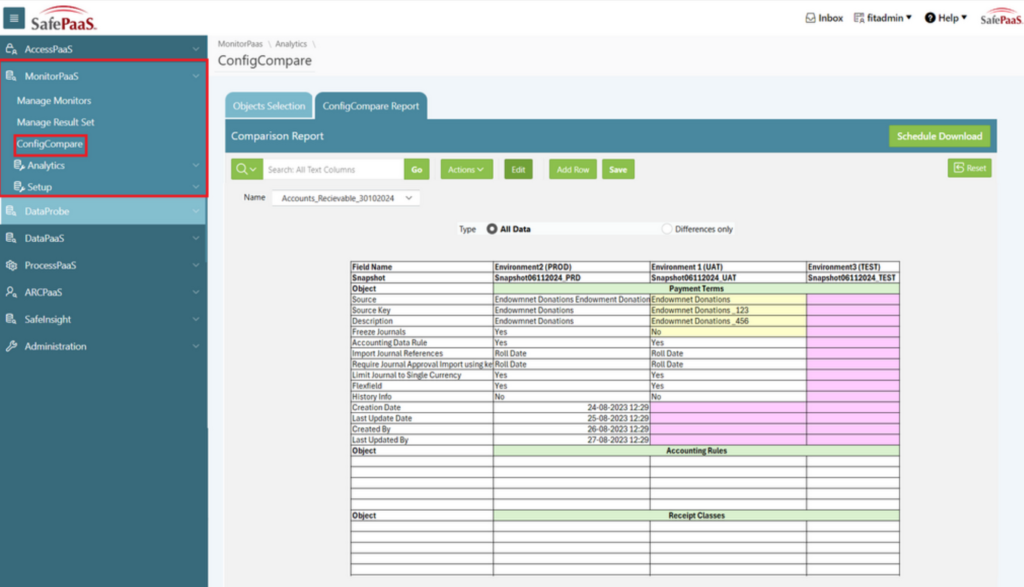The image size is (1024, 587).
Task: Select the All Data radio option
Action: point(492,229)
